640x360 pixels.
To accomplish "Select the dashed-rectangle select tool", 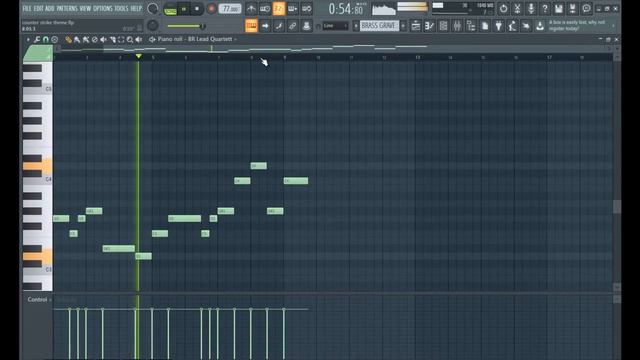I will 121,40.
